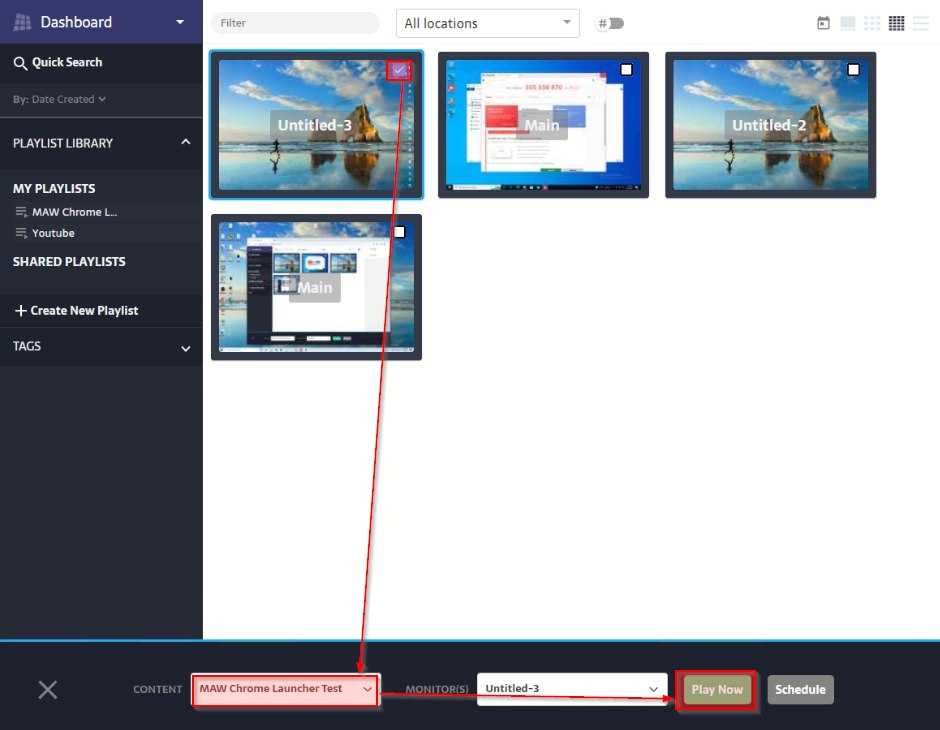Open the MAW Chrome L... playlist
This screenshot has width=940, height=730.
pyautogui.click(x=74, y=212)
